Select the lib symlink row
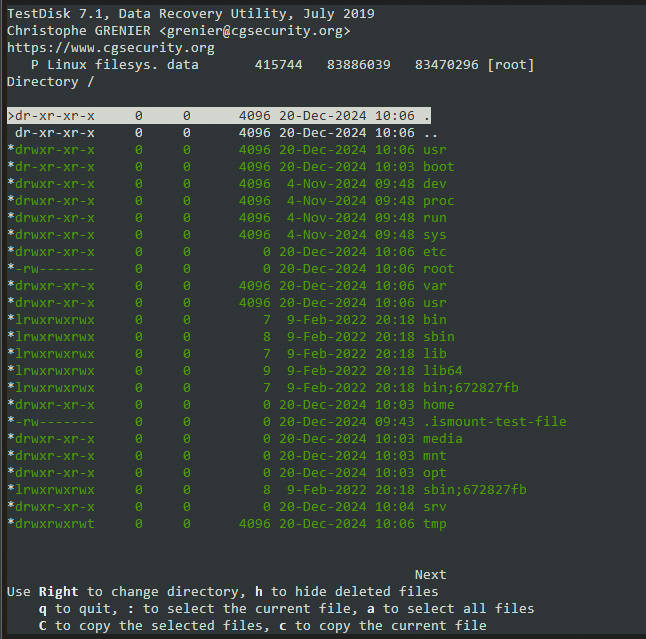 point(227,353)
